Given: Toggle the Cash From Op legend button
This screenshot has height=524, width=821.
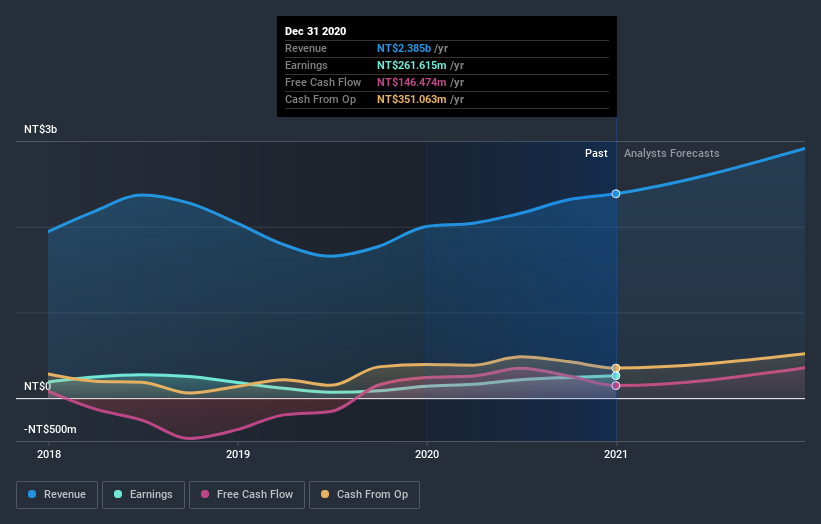Looking at the screenshot, I should point(364,495).
